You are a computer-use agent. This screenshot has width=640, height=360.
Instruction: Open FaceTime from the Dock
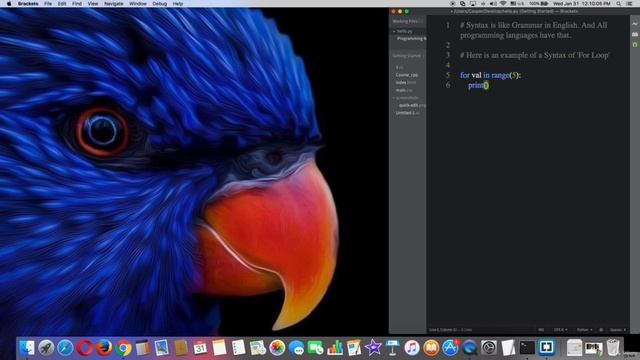(316, 348)
